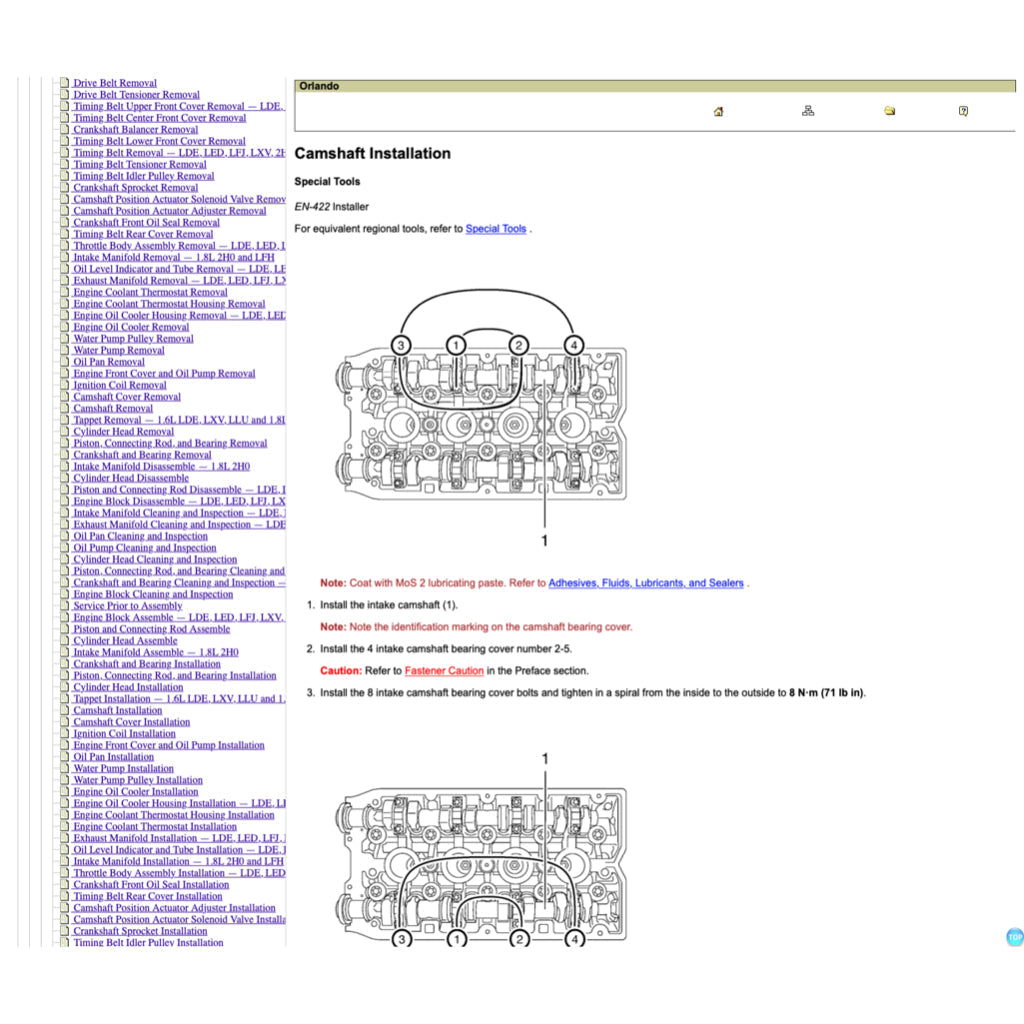Click the page icon next to Camshaft Installation
This screenshot has width=1024, height=1024.
[64, 710]
